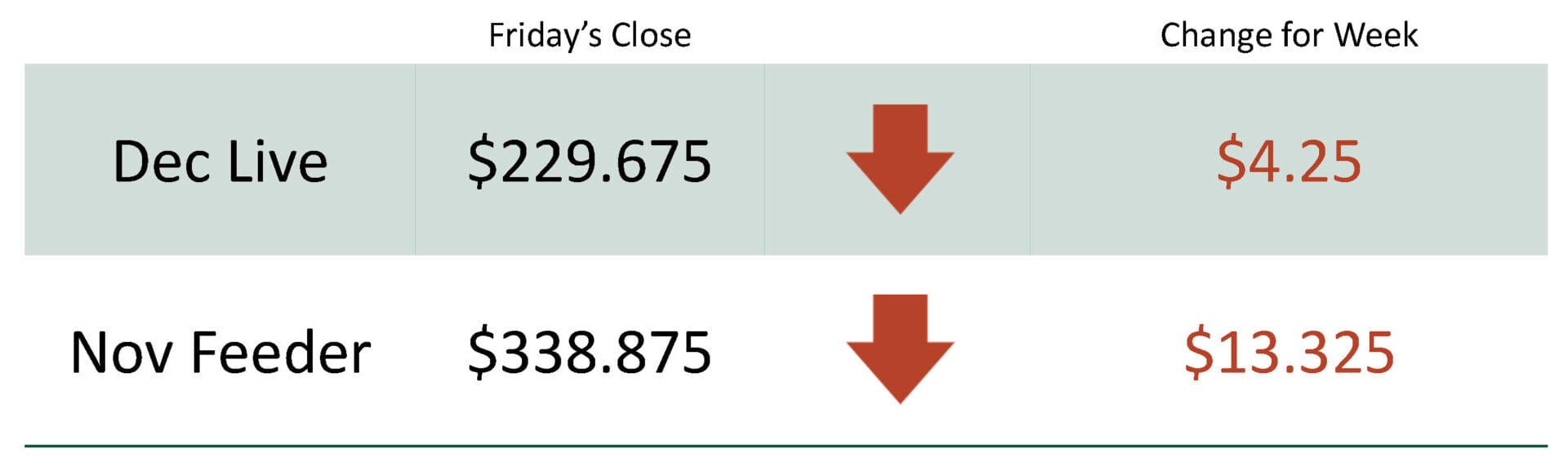Image resolution: width=1568 pixels, height=471 pixels.
Task: Select the $229.675 closing price
Action: point(589,161)
